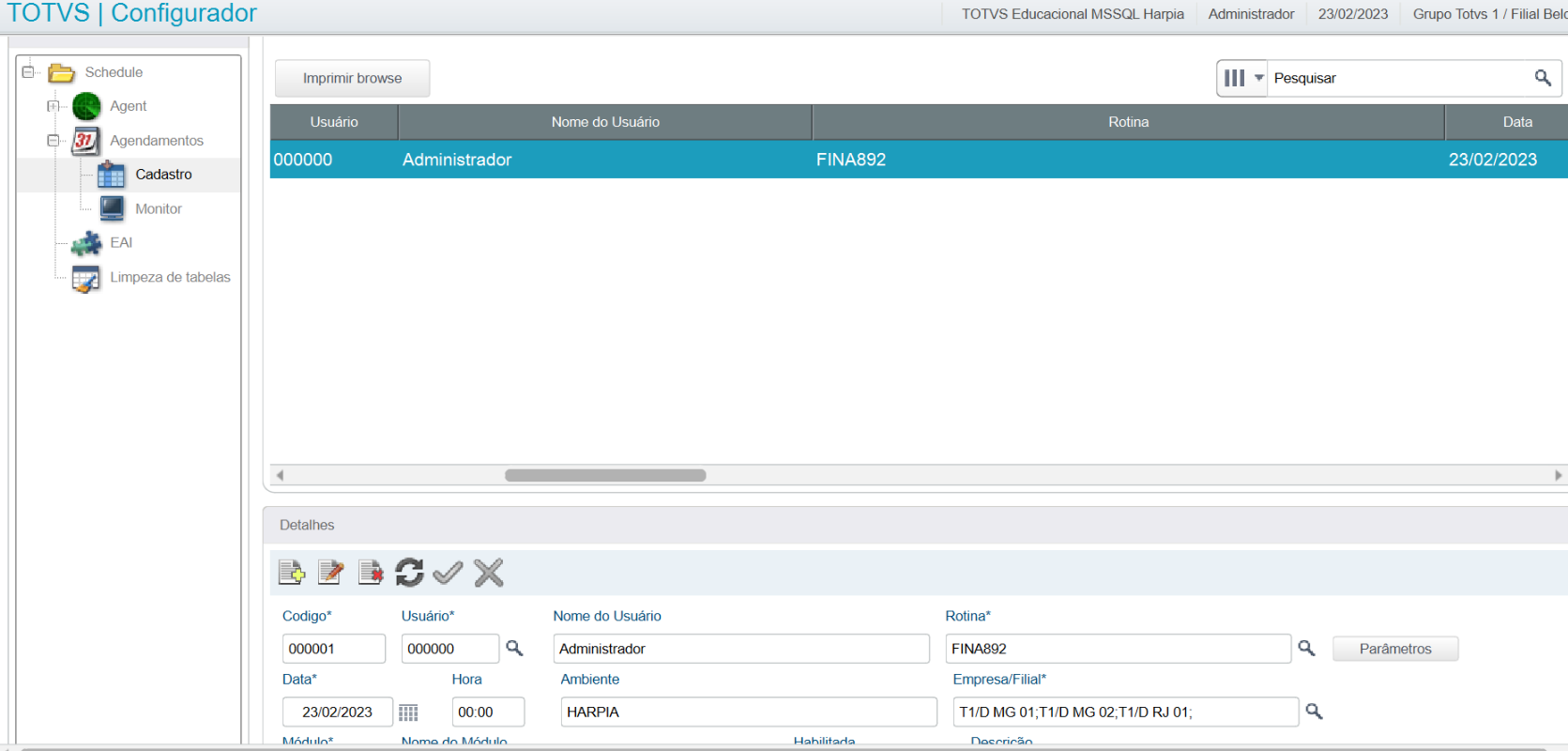Collapse the Schedule tree node
The height and width of the screenshot is (751, 1568).
point(28,72)
